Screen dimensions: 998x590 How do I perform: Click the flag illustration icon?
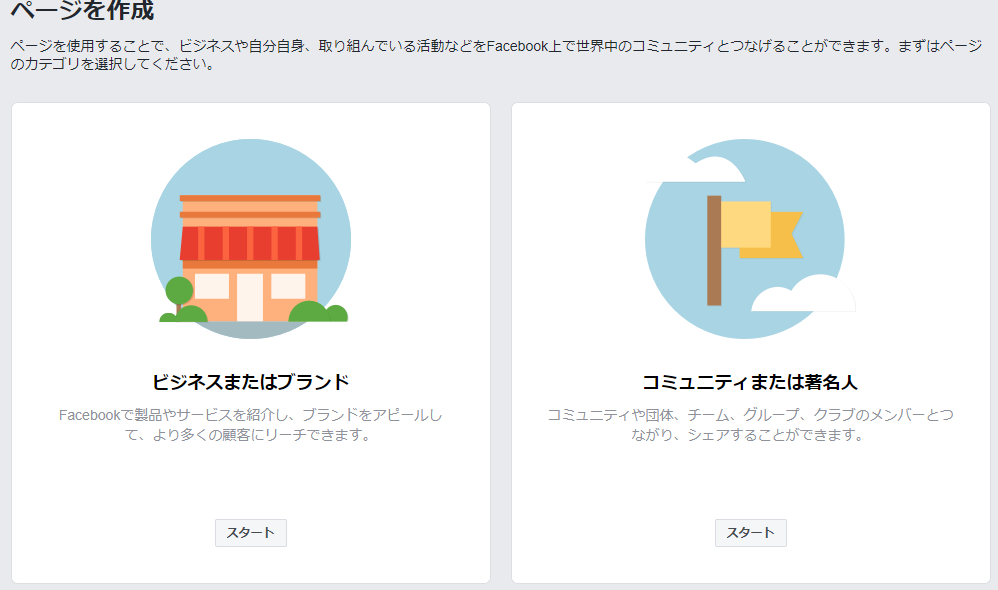(x=750, y=239)
